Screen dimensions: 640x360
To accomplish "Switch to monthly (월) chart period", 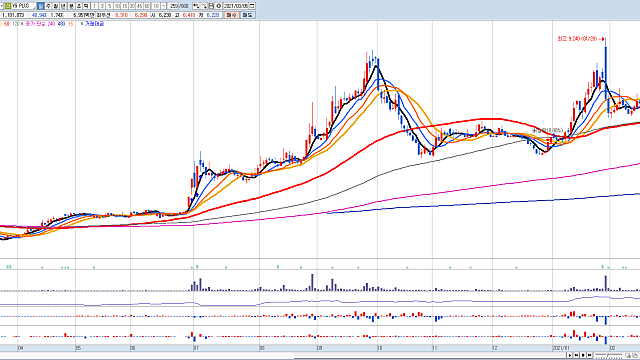I will [x=56, y=6].
